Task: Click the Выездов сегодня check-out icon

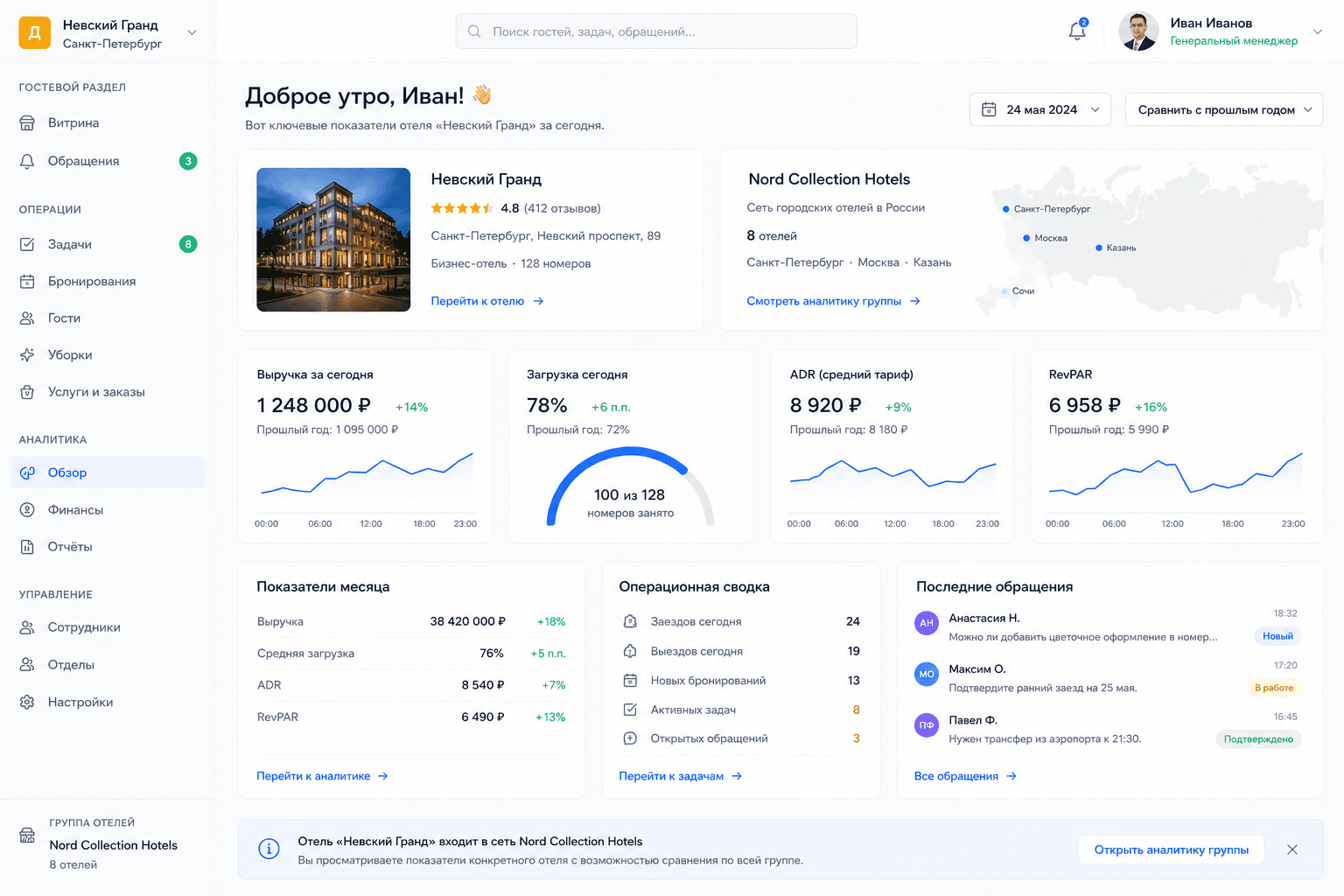Action: point(630,651)
